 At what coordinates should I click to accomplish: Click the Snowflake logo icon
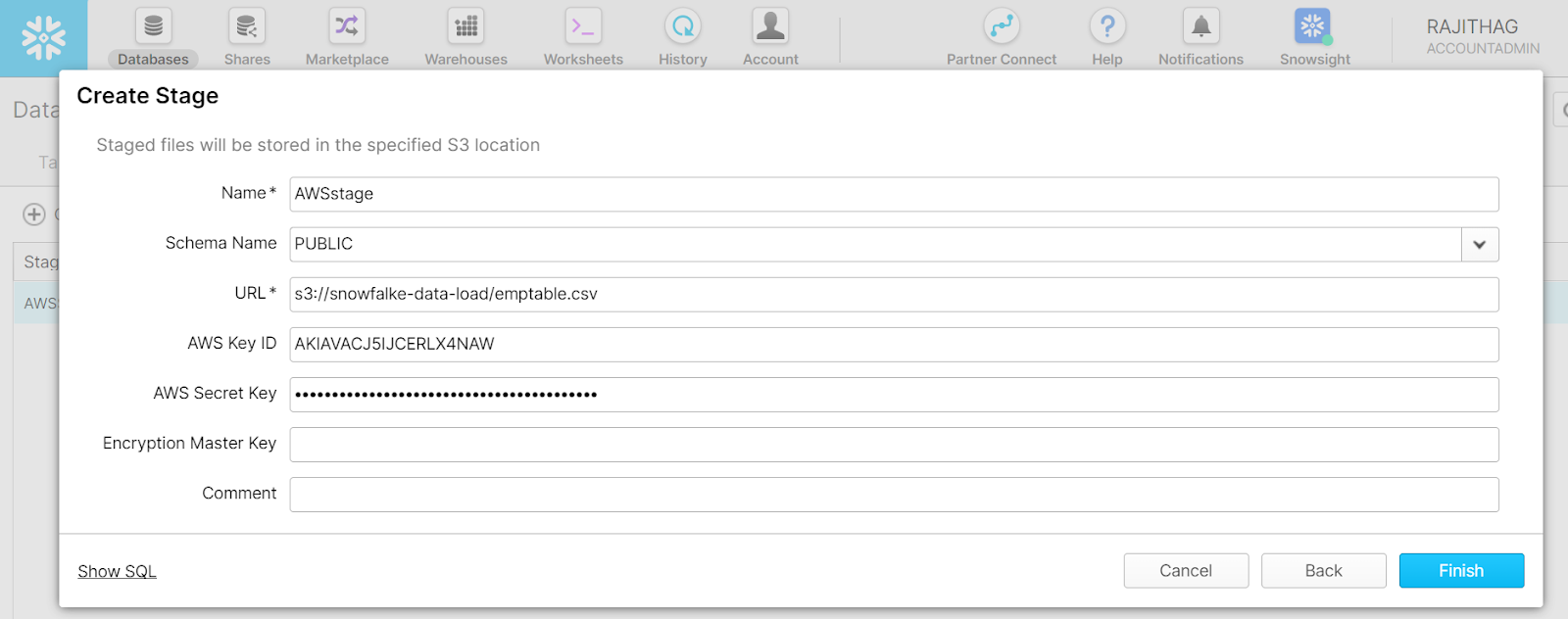tap(43, 38)
